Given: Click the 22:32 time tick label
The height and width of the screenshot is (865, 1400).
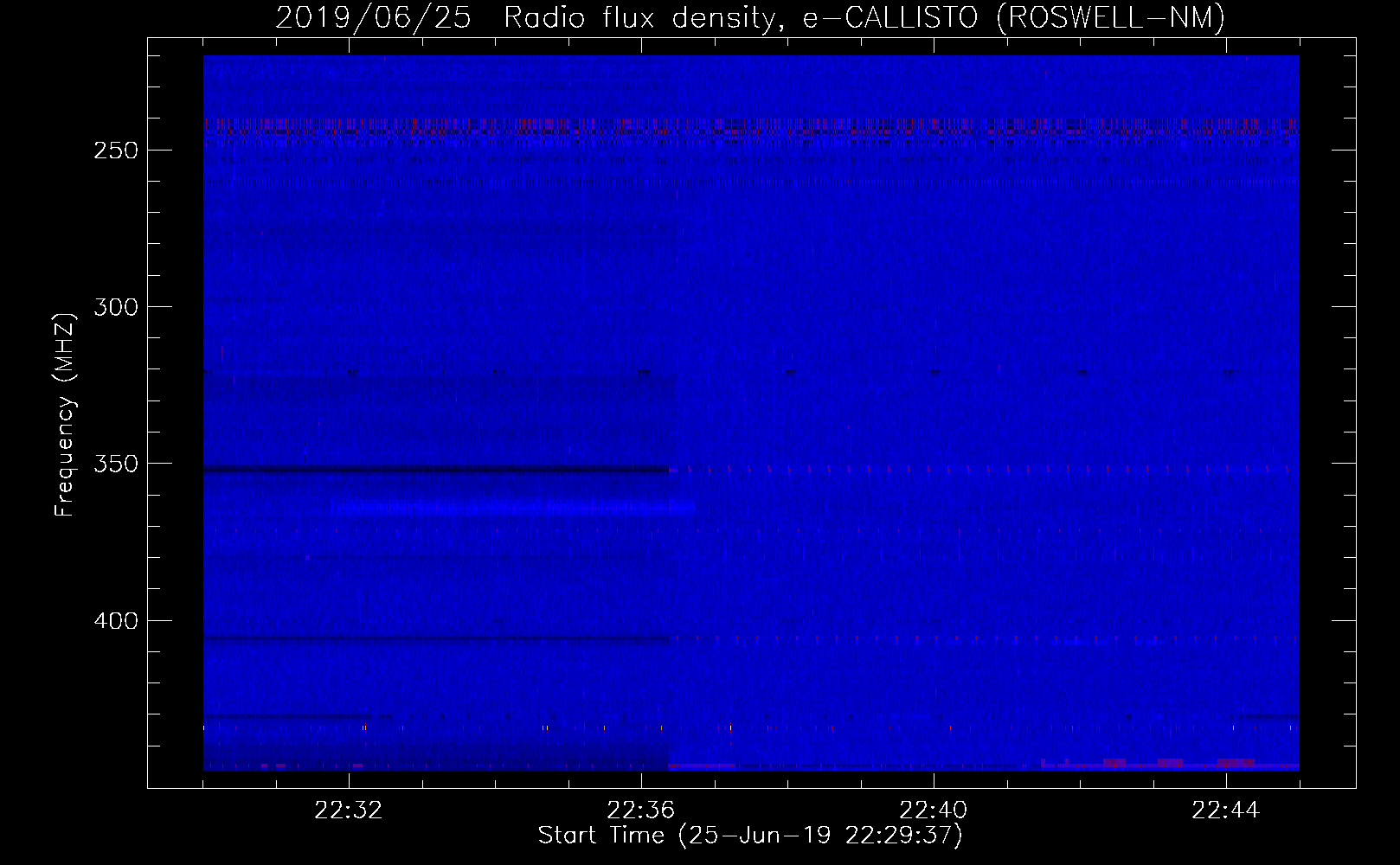Looking at the screenshot, I should click(x=350, y=811).
